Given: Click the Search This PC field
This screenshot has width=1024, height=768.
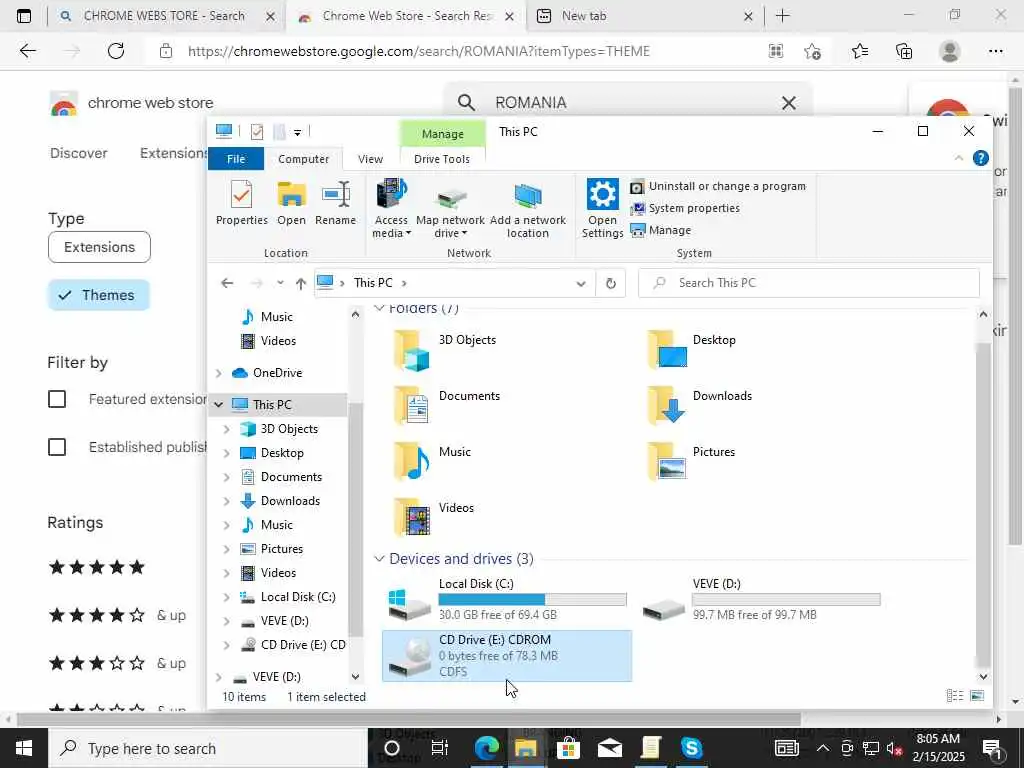Looking at the screenshot, I should [808, 283].
